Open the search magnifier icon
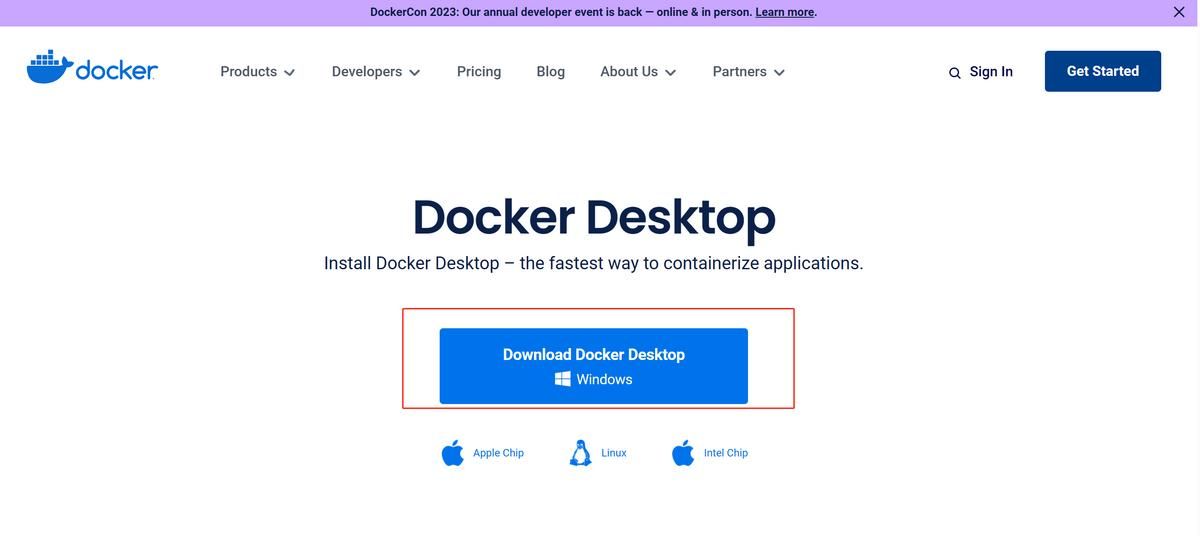Screen dimensions: 1200x536 [954, 73]
